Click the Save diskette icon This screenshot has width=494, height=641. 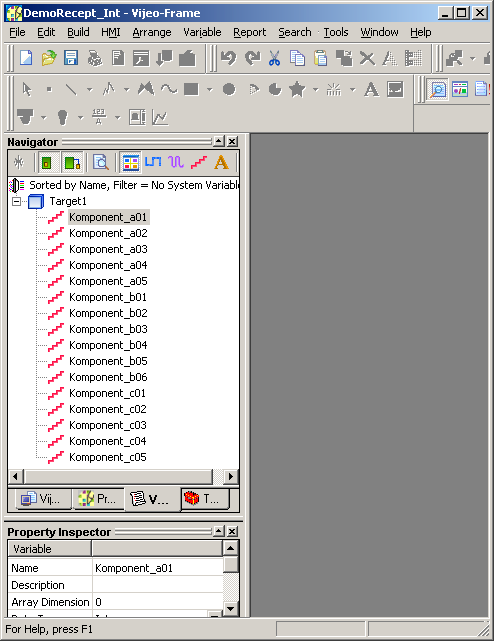point(71,58)
